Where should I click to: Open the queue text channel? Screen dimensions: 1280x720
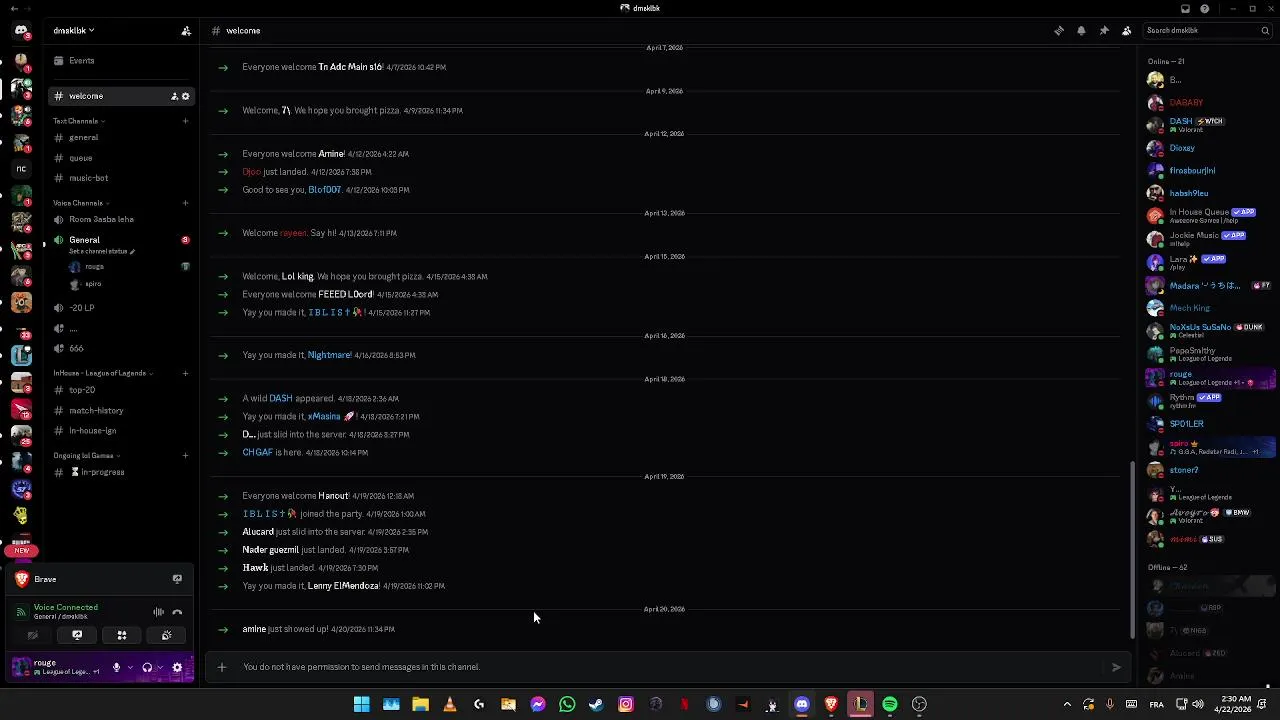click(120, 158)
